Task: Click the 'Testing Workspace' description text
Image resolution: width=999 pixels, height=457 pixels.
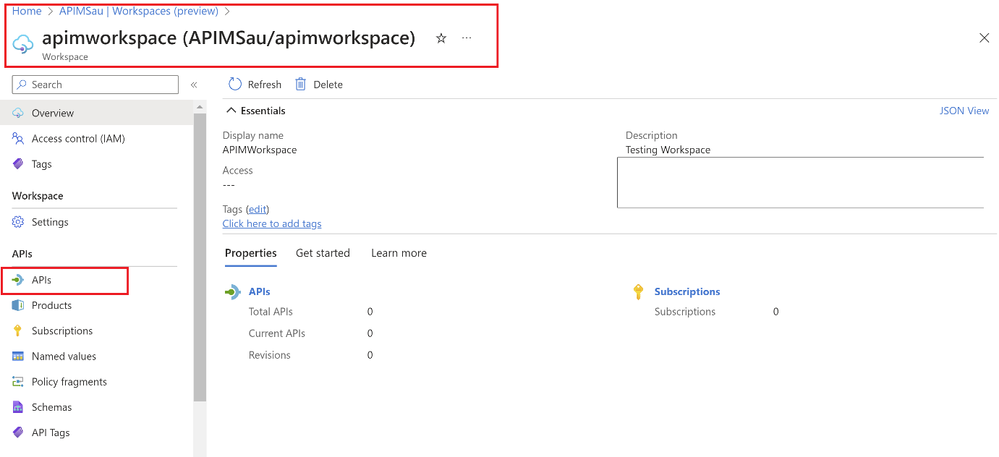Action: click(x=668, y=150)
